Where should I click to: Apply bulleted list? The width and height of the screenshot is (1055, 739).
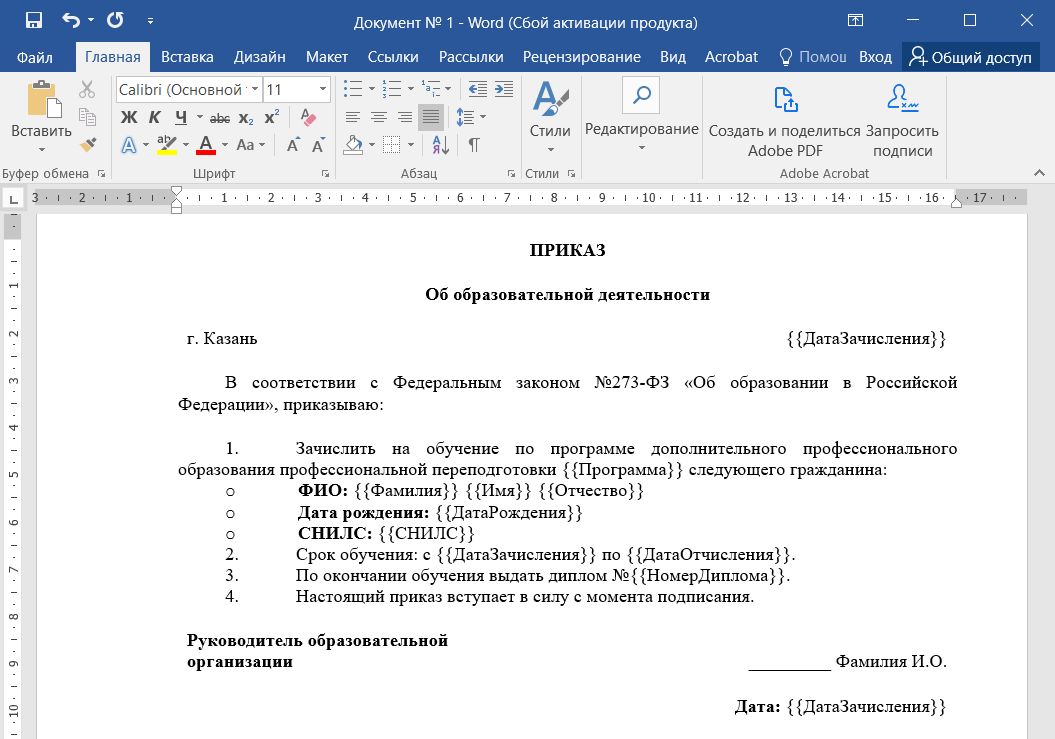point(353,89)
